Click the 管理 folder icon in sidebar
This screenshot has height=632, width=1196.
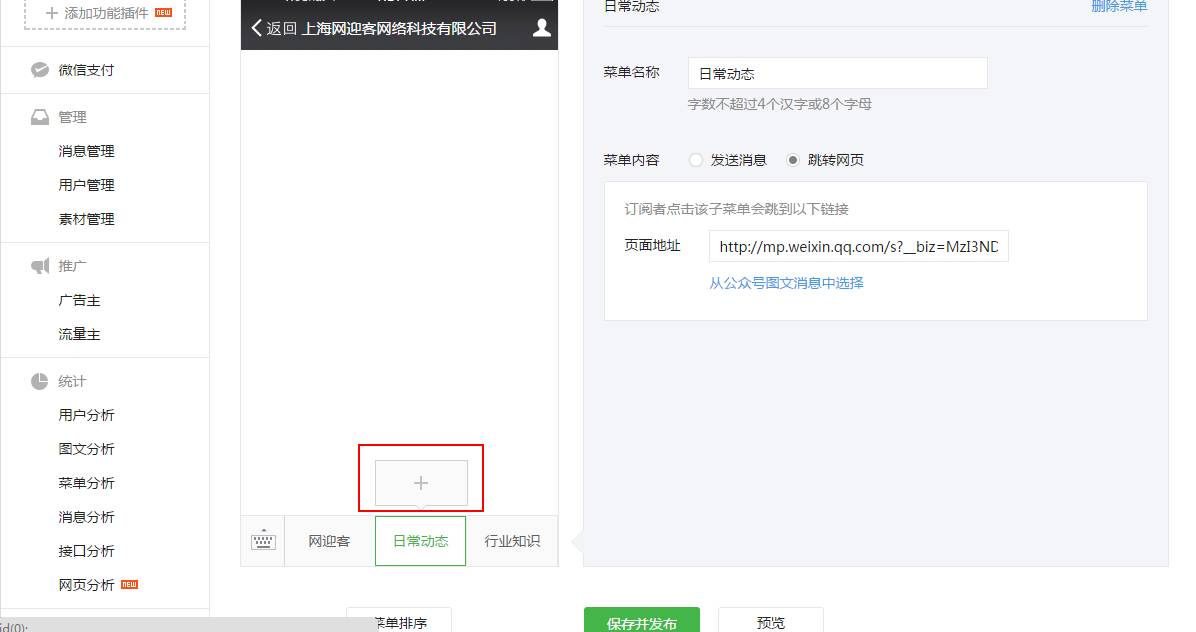coord(40,116)
